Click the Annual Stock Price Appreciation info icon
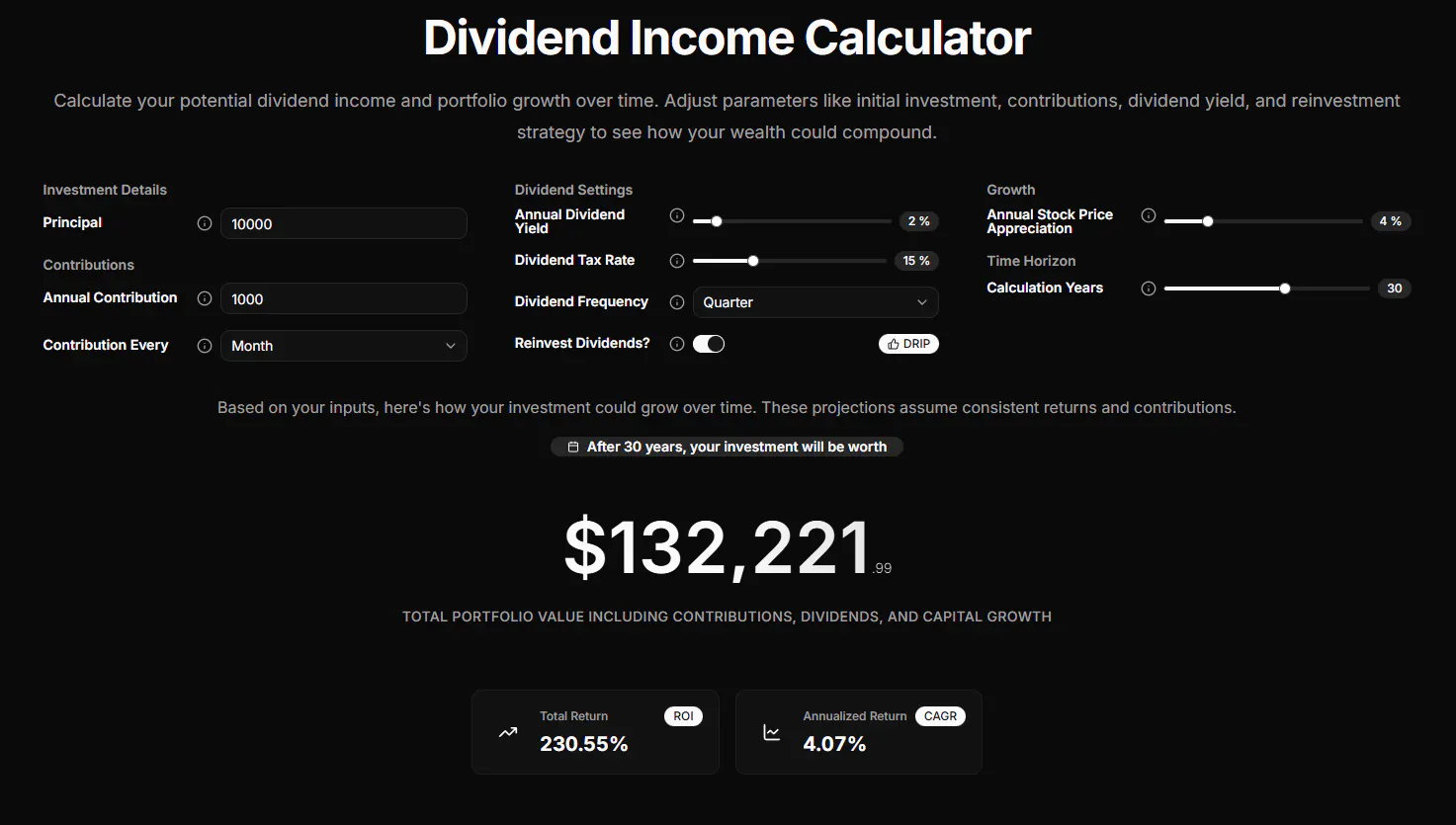The height and width of the screenshot is (825, 1456). (1149, 215)
